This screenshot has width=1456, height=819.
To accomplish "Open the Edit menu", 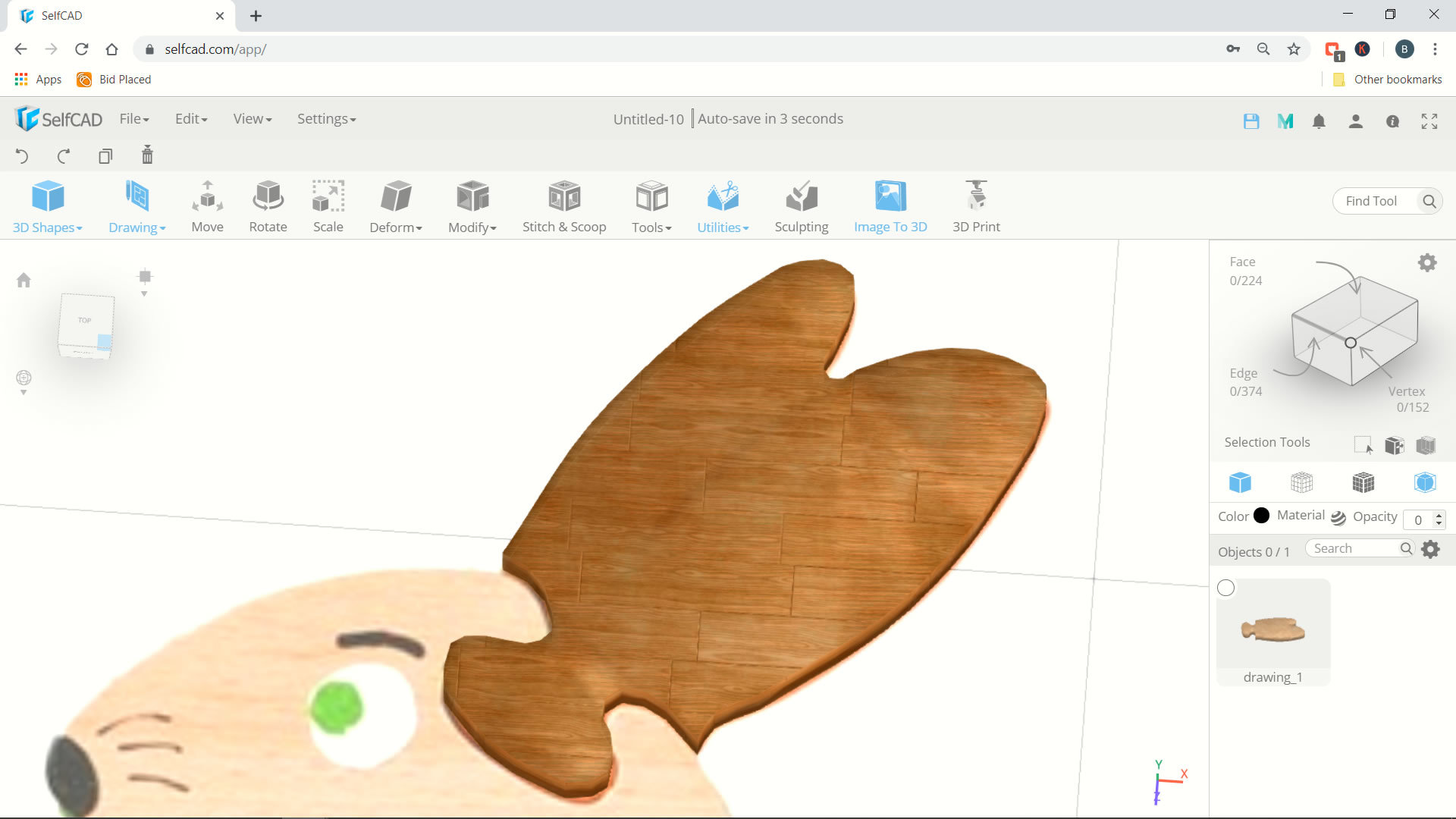I will point(191,119).
